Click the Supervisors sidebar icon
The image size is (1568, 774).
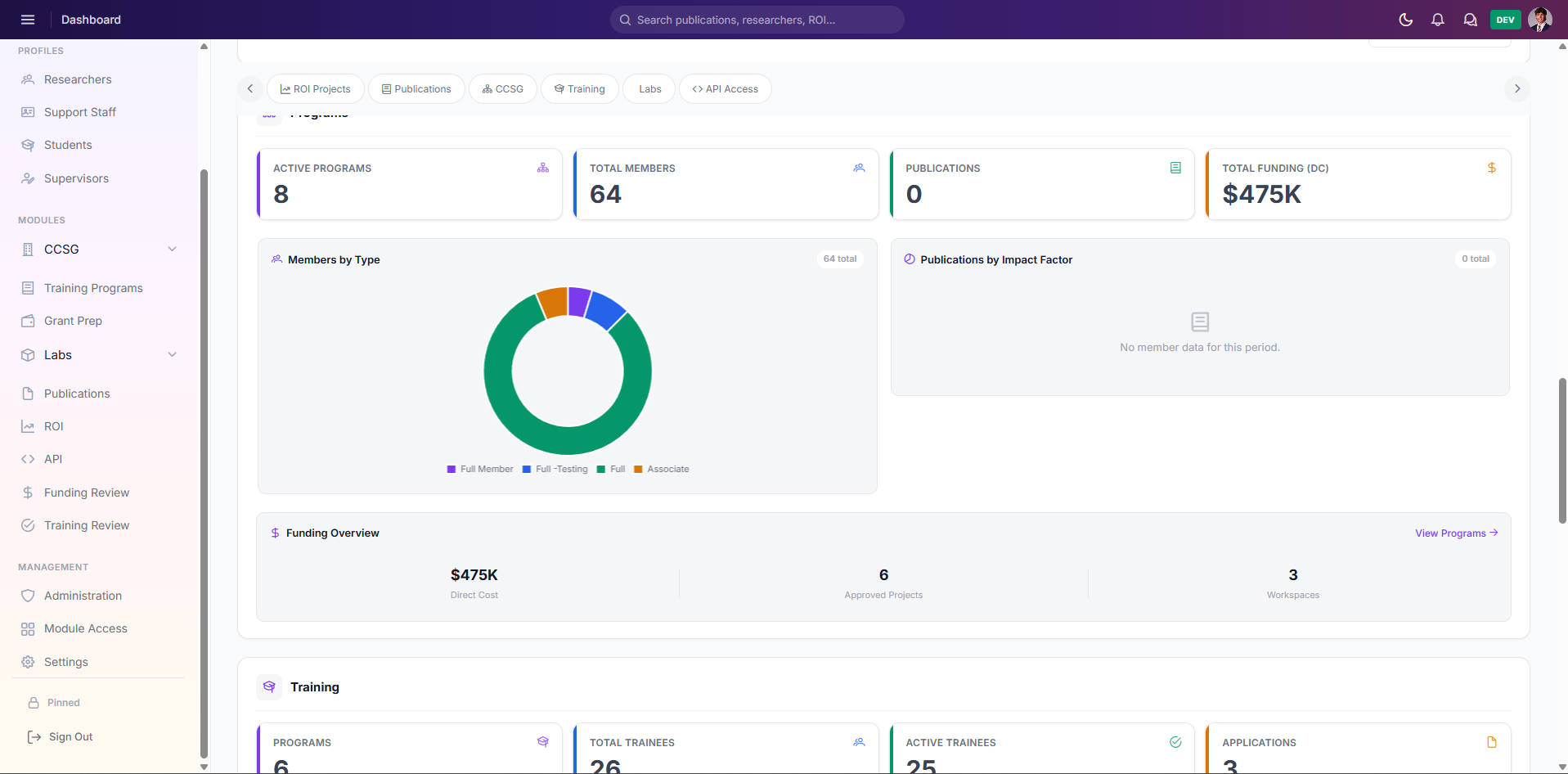tap(28, 178)
